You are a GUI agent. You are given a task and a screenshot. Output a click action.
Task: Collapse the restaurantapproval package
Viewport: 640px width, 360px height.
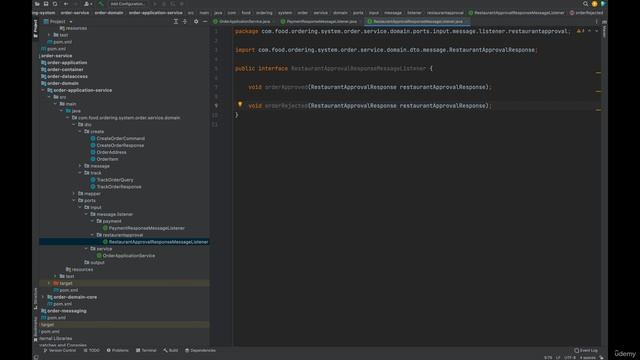tap(92, 235)
